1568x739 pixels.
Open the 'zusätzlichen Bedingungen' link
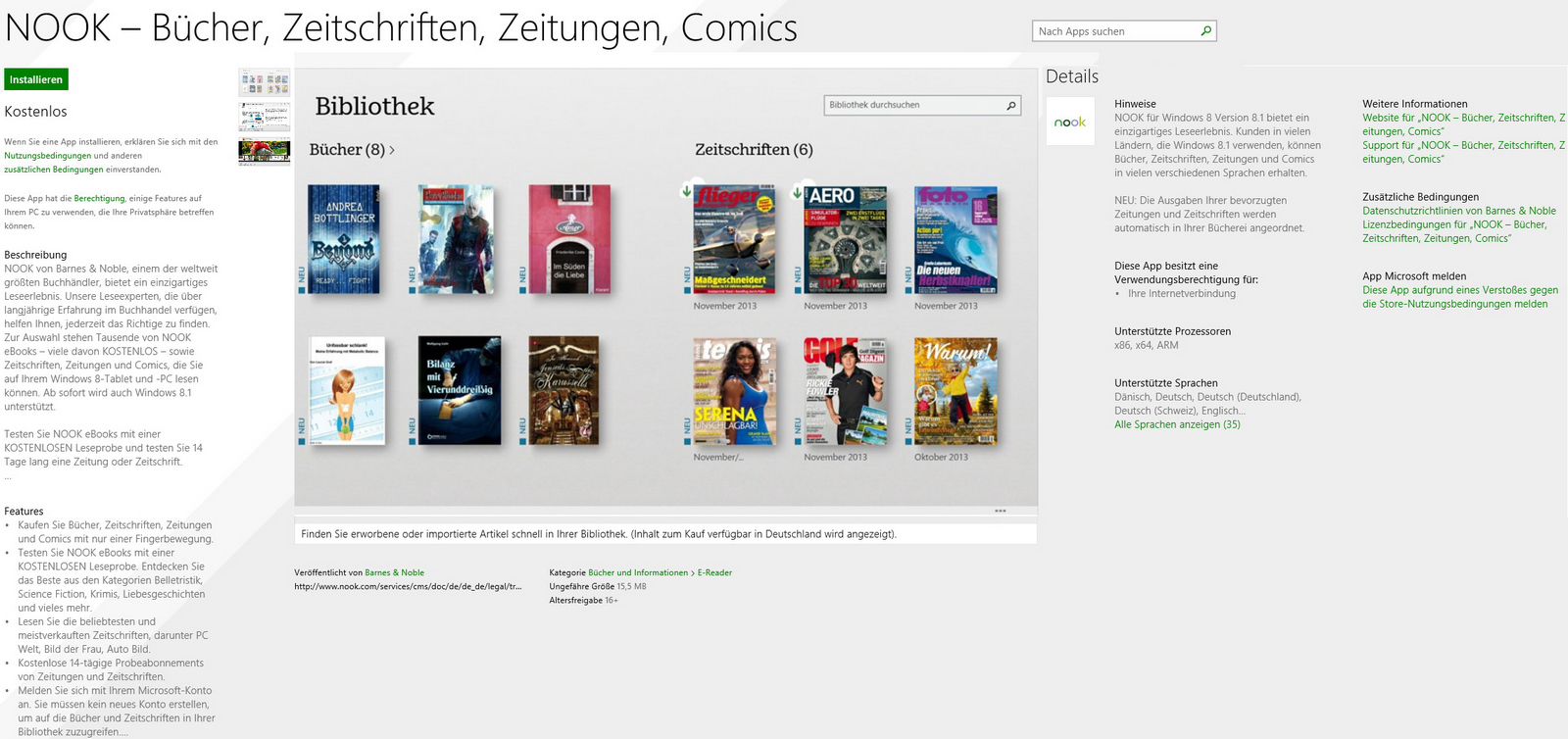click(53, 170)
